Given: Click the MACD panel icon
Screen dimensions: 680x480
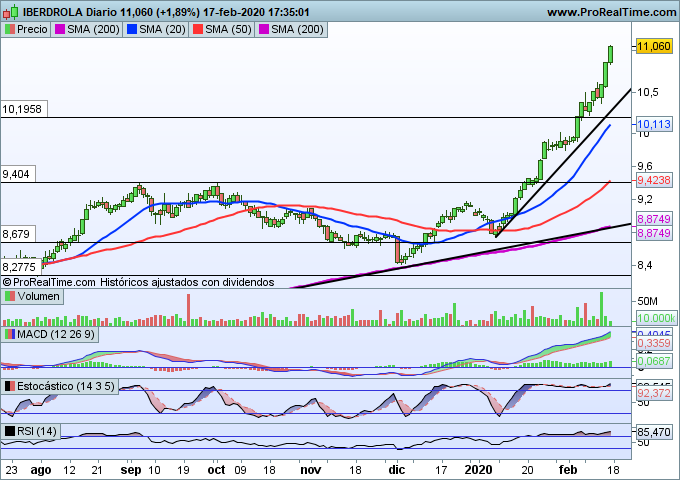Looking at the screenshot, I should click(10, 334).
